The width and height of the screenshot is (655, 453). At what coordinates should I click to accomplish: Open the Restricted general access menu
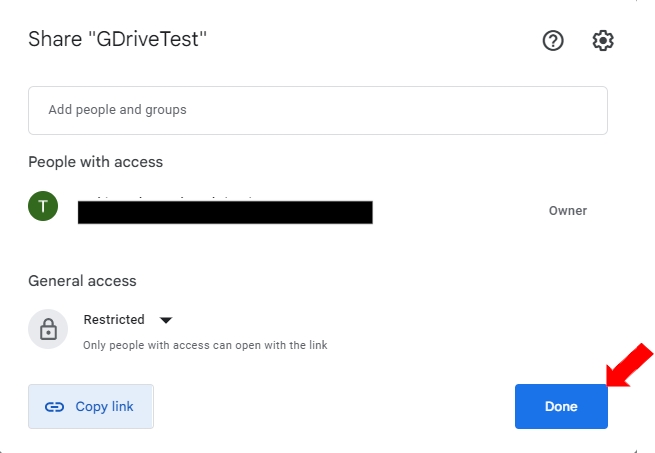point(114,320)
